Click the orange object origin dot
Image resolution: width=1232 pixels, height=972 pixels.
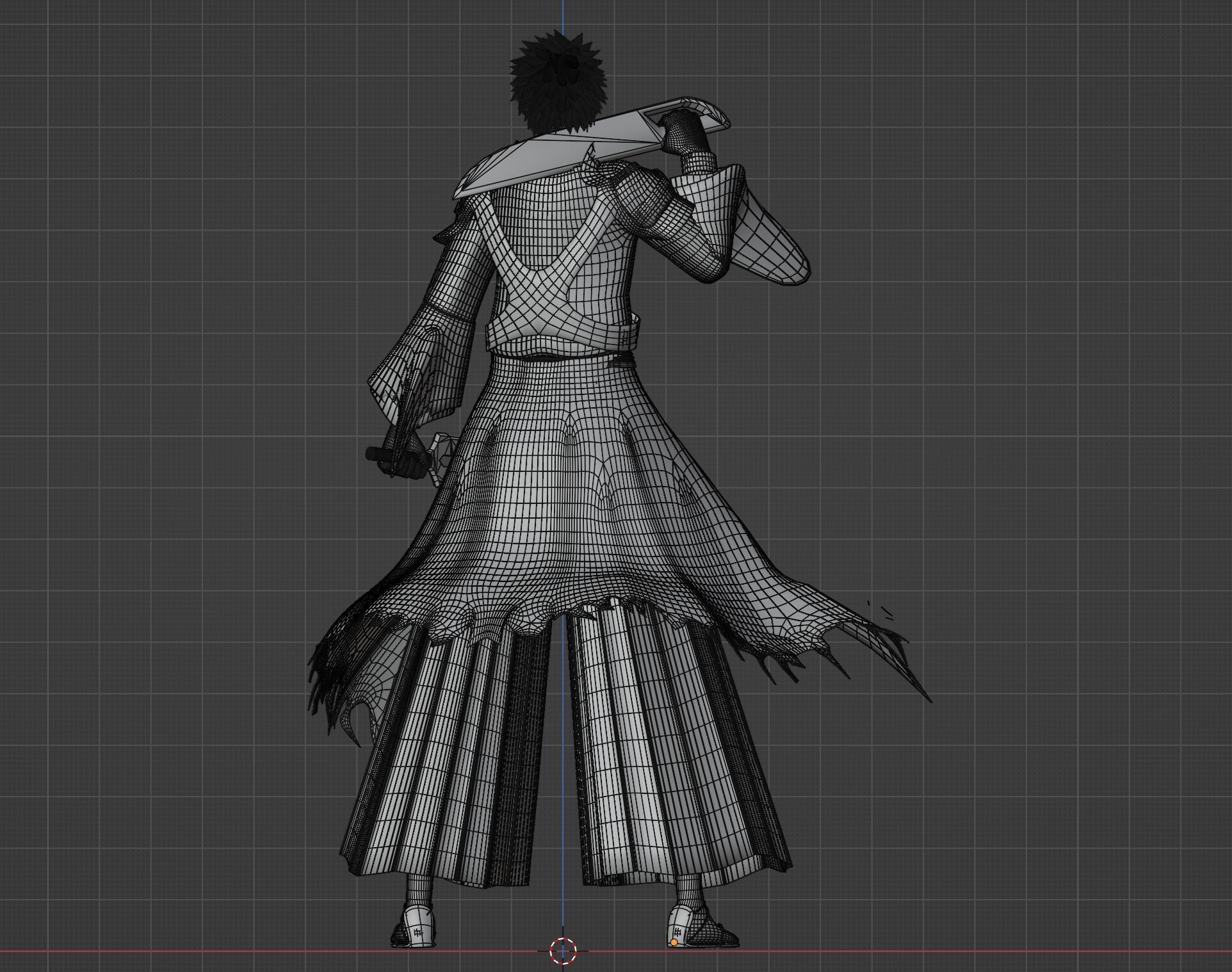[674, 943]
